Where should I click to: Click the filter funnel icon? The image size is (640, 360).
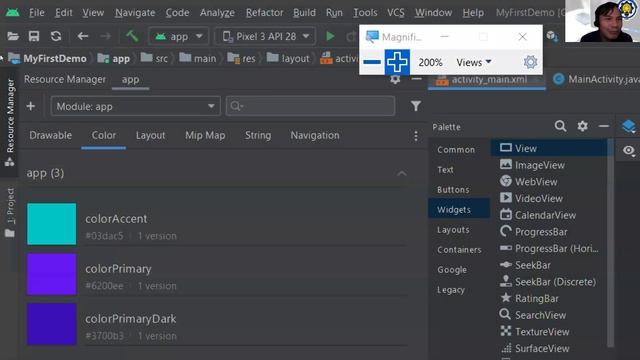click(x=416, y=106)
